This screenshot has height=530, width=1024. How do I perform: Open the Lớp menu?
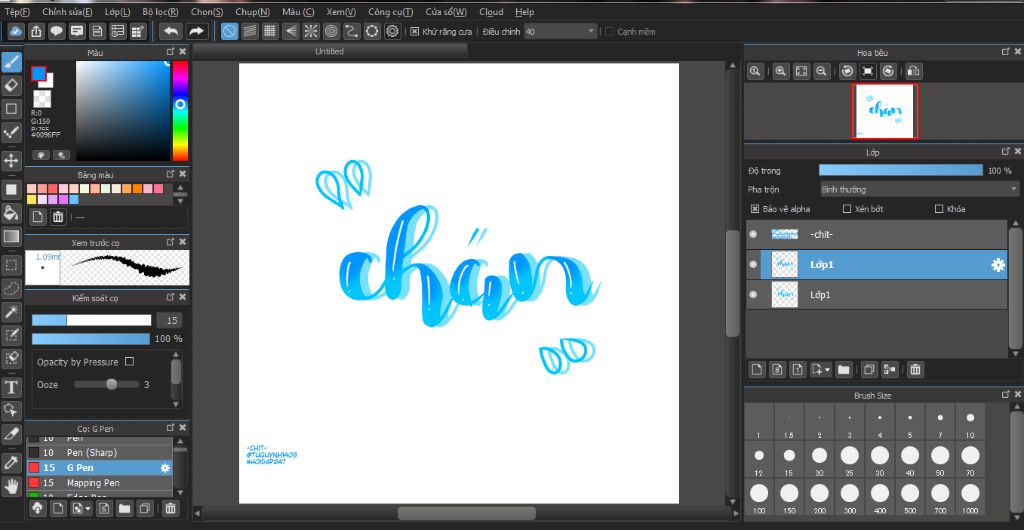118,12
